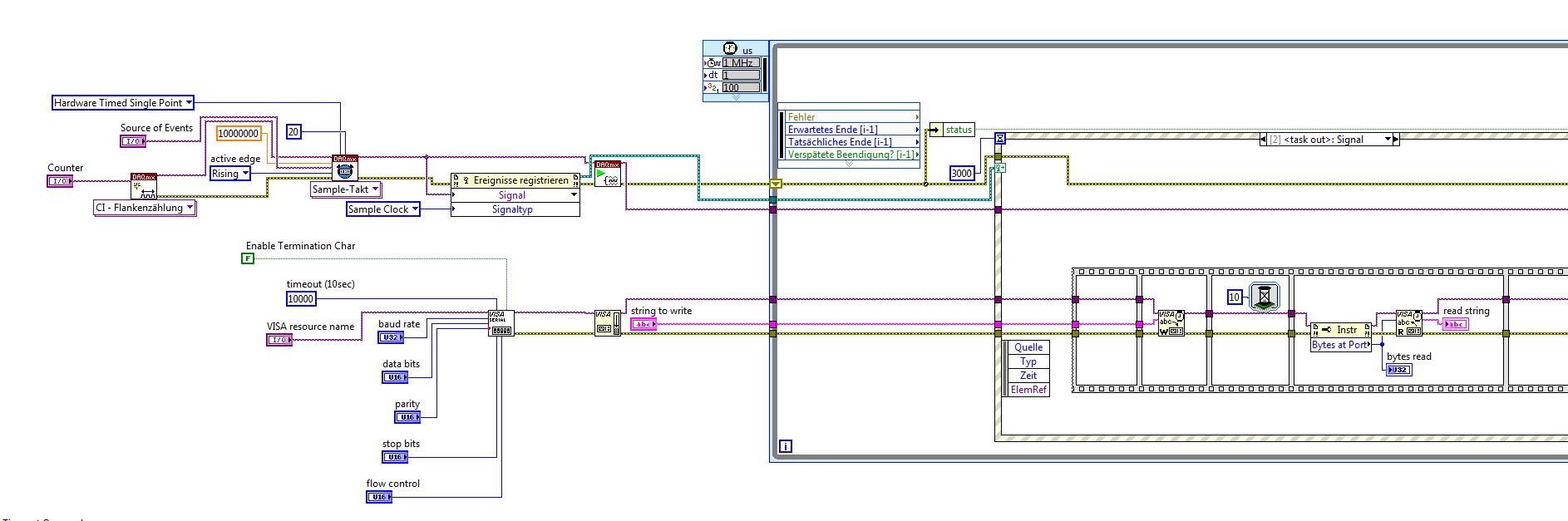Go to previous event case arrow
1568x521 pixels.
(x=1264, y=140)
